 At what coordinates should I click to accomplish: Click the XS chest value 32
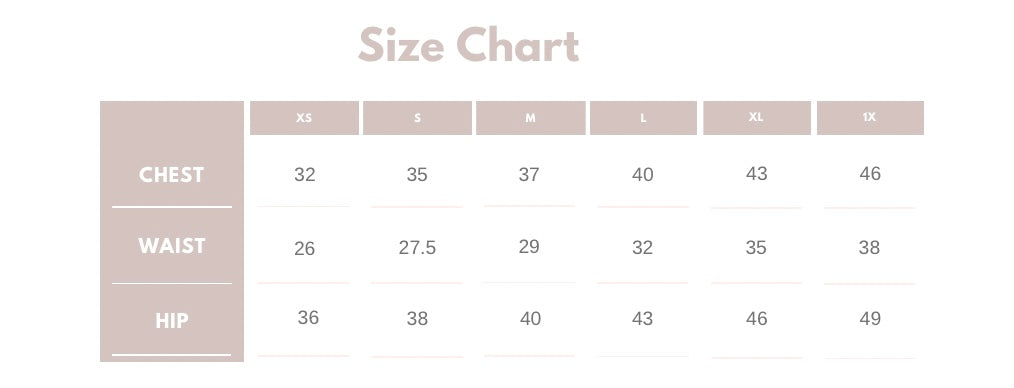pyautogui.click(x=305, y=175)
